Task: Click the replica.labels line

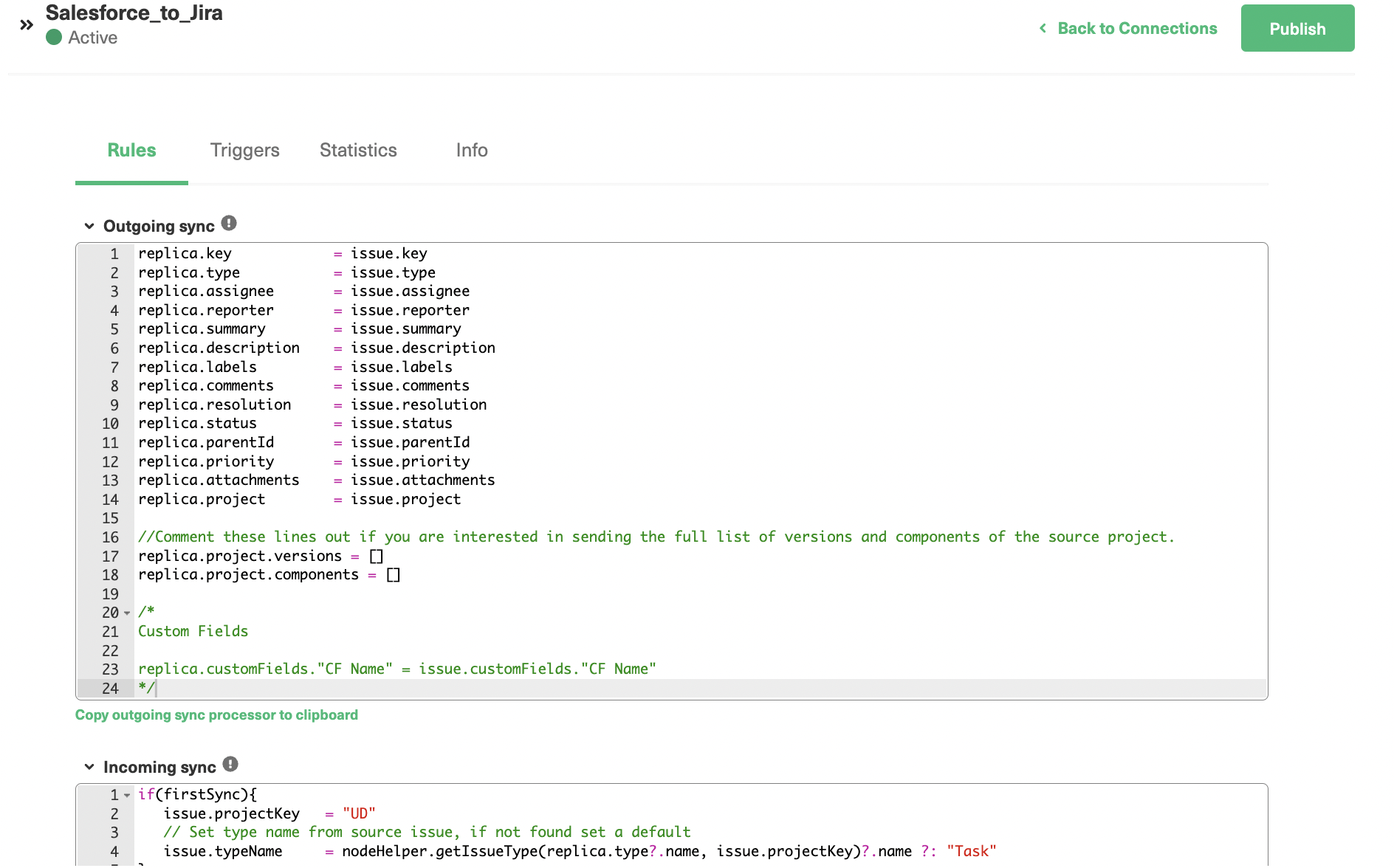Action: [x=295, y=368]
